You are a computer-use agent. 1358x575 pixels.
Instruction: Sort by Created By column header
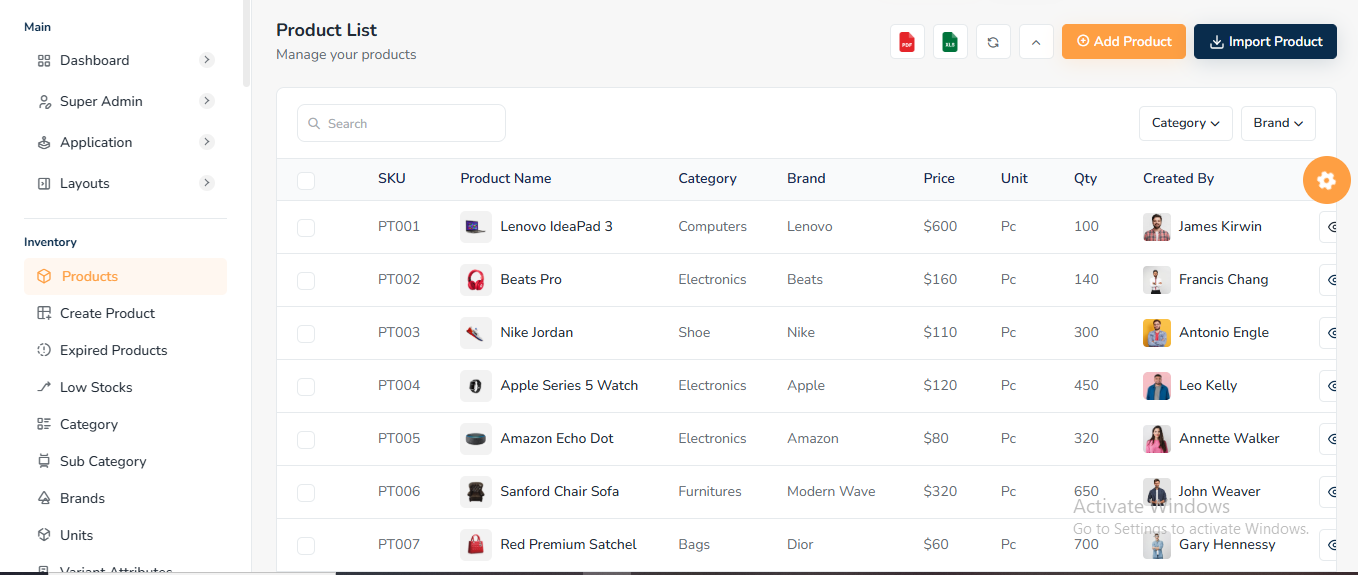1178,179
